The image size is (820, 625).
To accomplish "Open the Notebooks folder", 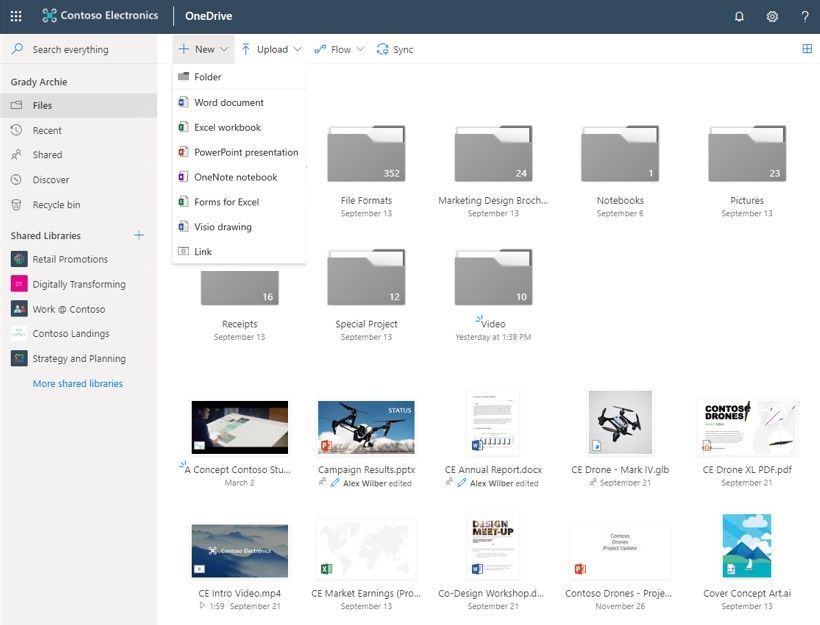I will [x=620, y=154].
